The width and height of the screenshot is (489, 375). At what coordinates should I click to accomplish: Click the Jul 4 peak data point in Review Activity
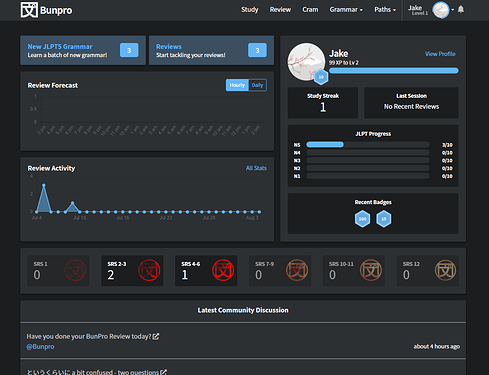44,185
